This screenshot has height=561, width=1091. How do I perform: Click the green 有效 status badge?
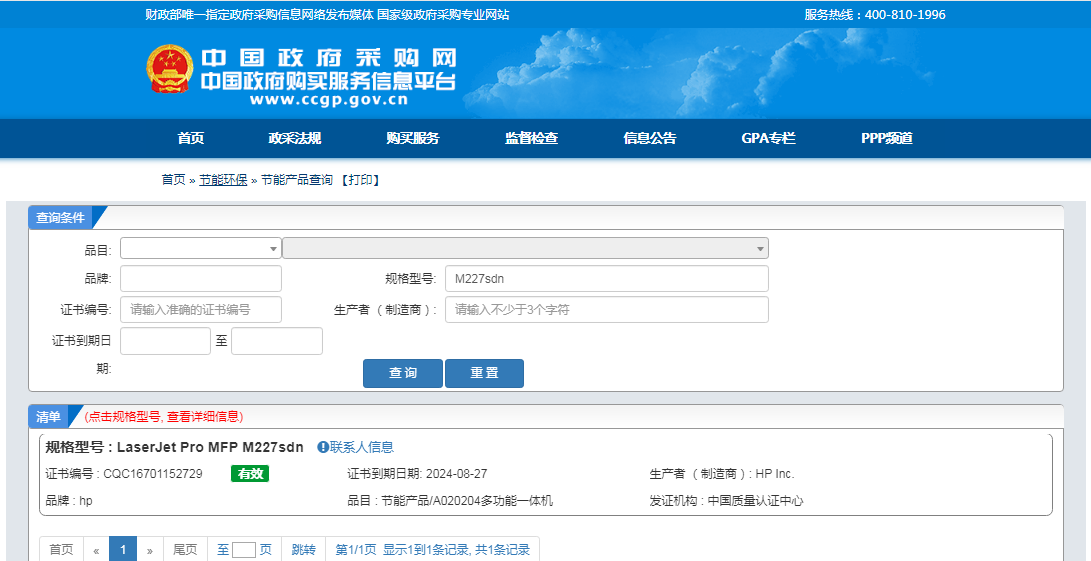(250, 473)
